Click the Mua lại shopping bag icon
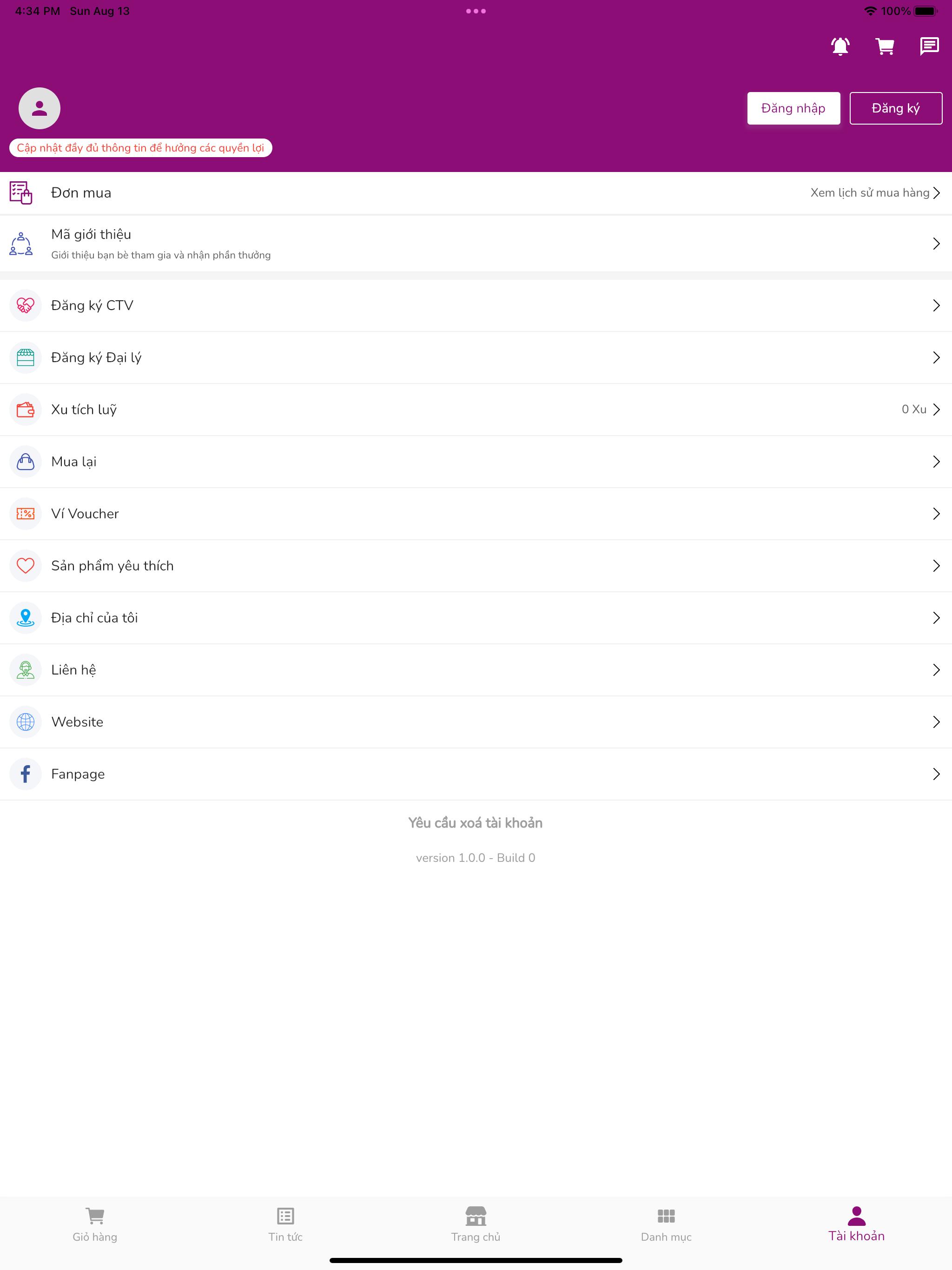952x1270 pixels. point(26,462)
